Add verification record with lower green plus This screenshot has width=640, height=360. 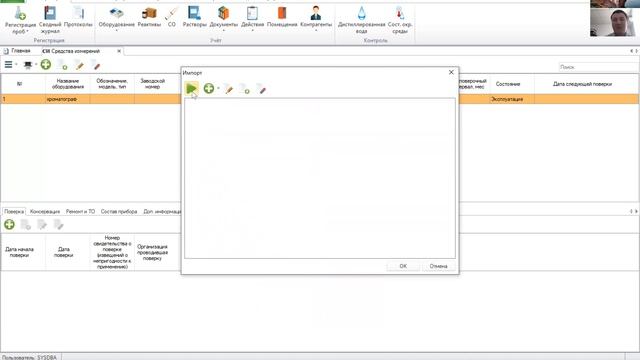pos(9,224)
